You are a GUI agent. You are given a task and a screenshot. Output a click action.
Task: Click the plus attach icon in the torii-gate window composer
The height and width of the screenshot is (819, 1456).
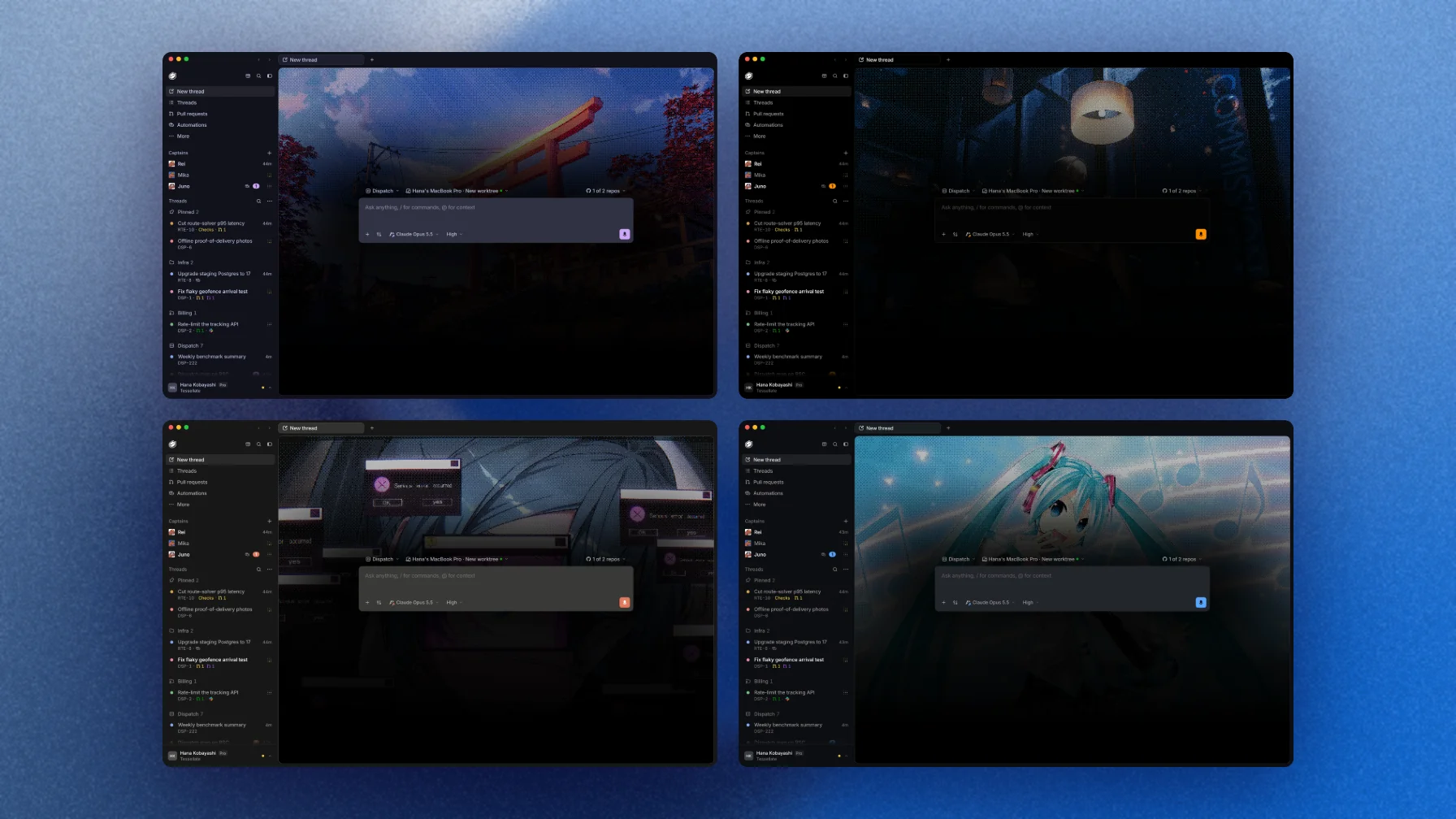pos(367,234)
